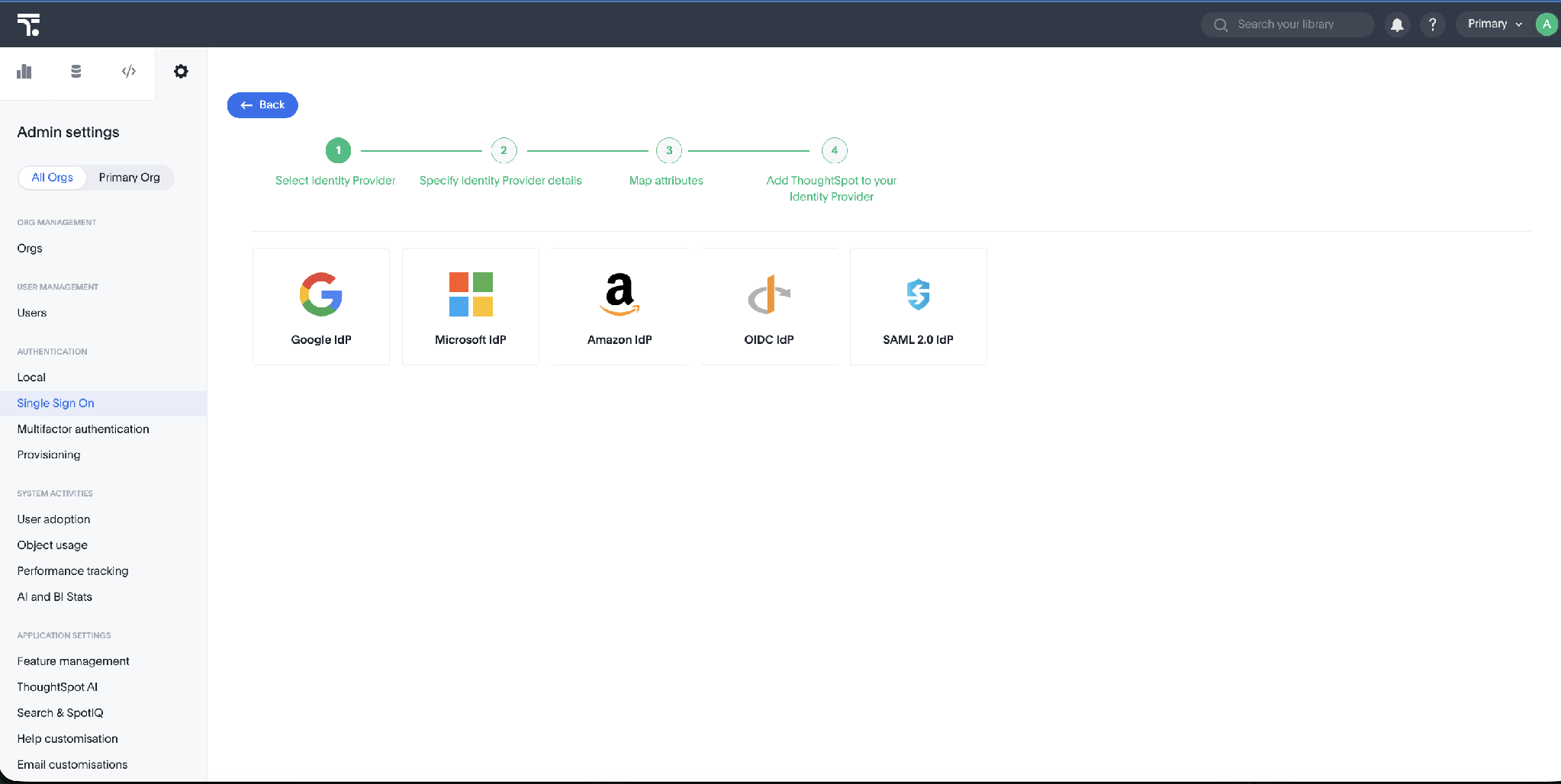This screenshot has height=784, width=1561.
Task: Click the user avatar 'A' icon
Action: click(x=1547, y=24)
